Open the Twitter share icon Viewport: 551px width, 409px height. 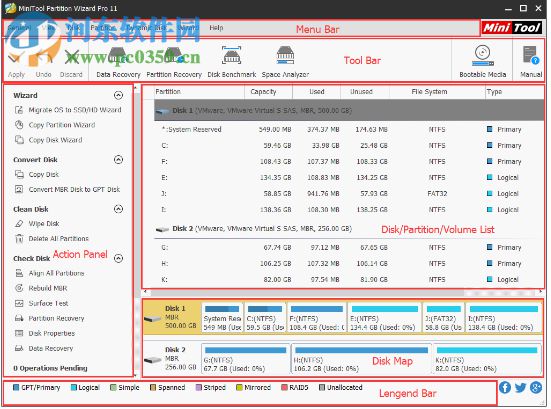click(x=520, y=388)
